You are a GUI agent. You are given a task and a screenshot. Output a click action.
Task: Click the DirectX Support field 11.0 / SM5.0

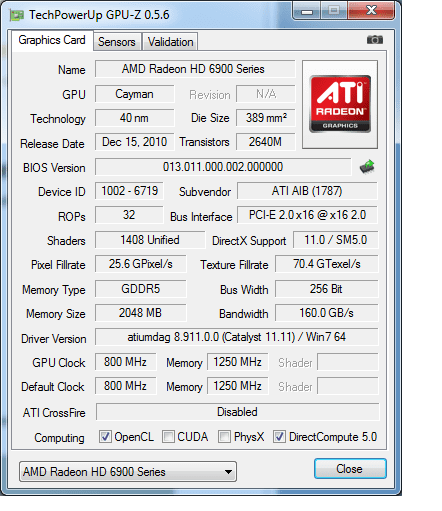[x=336, y=240]
